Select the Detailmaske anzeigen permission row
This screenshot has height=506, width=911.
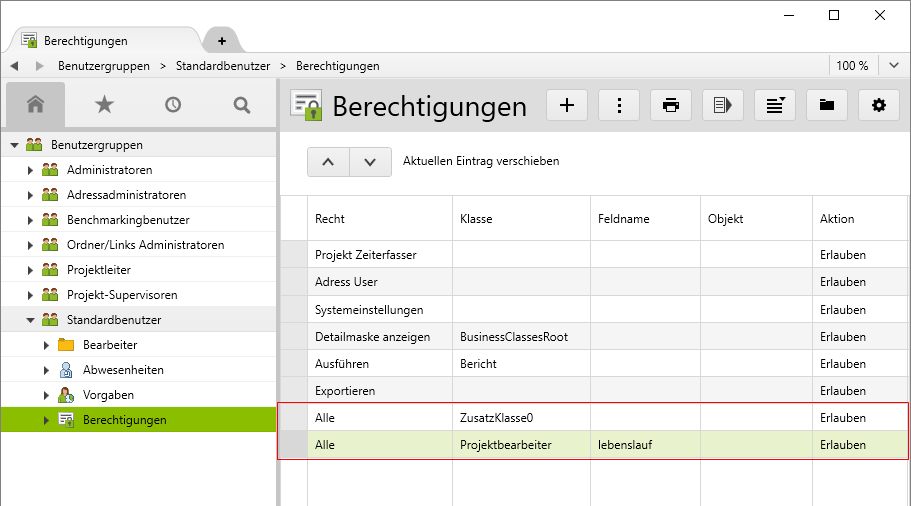372,337
